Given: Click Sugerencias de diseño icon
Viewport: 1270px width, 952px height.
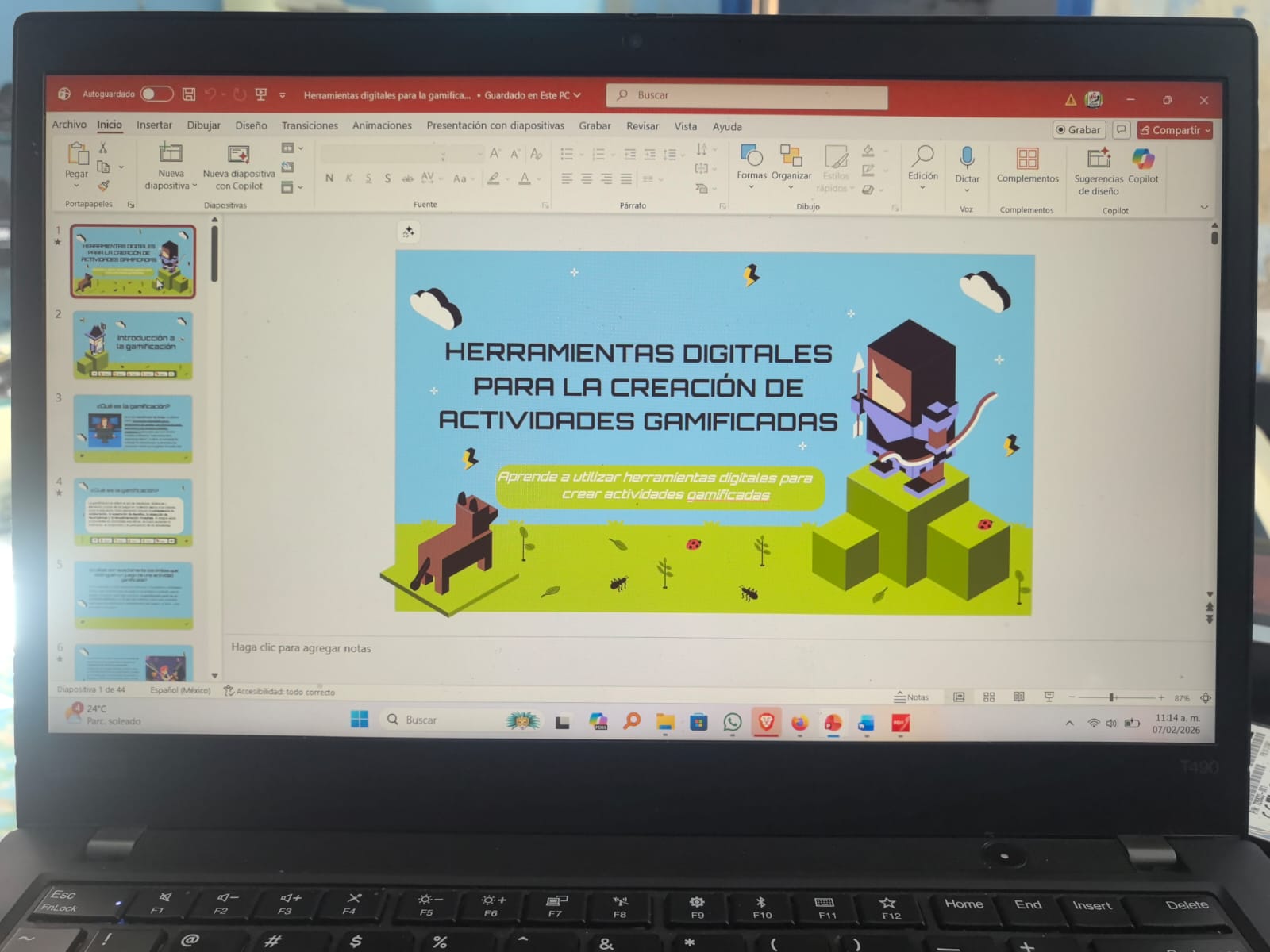Looking at the screenshot, I should (x=1099, y=159).
